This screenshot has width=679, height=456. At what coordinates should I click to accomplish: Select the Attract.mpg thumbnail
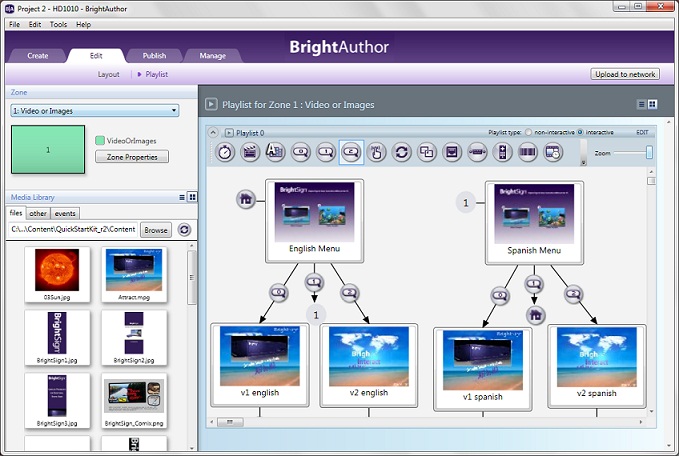(134, 274)
